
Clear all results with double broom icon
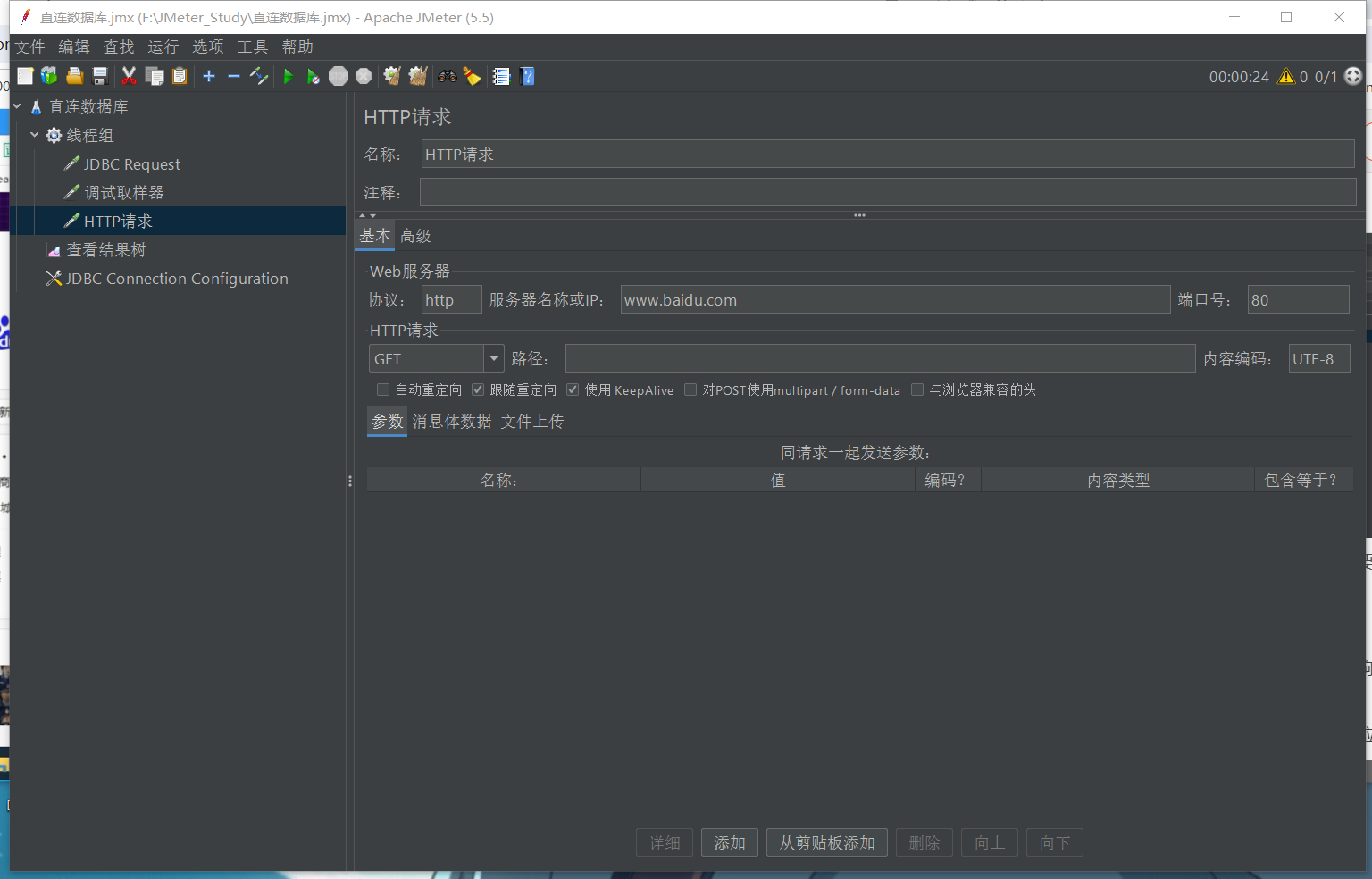(418, 77)
